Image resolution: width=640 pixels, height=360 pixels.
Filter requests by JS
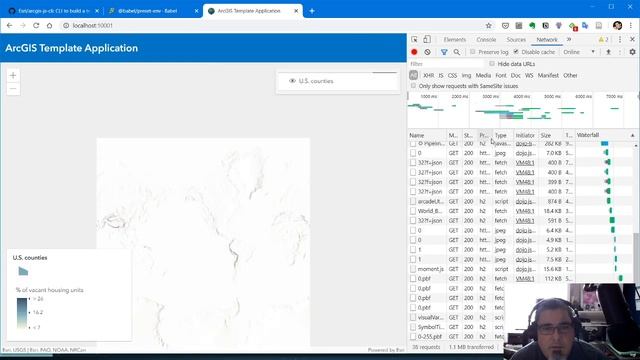[x=441, y=76]
